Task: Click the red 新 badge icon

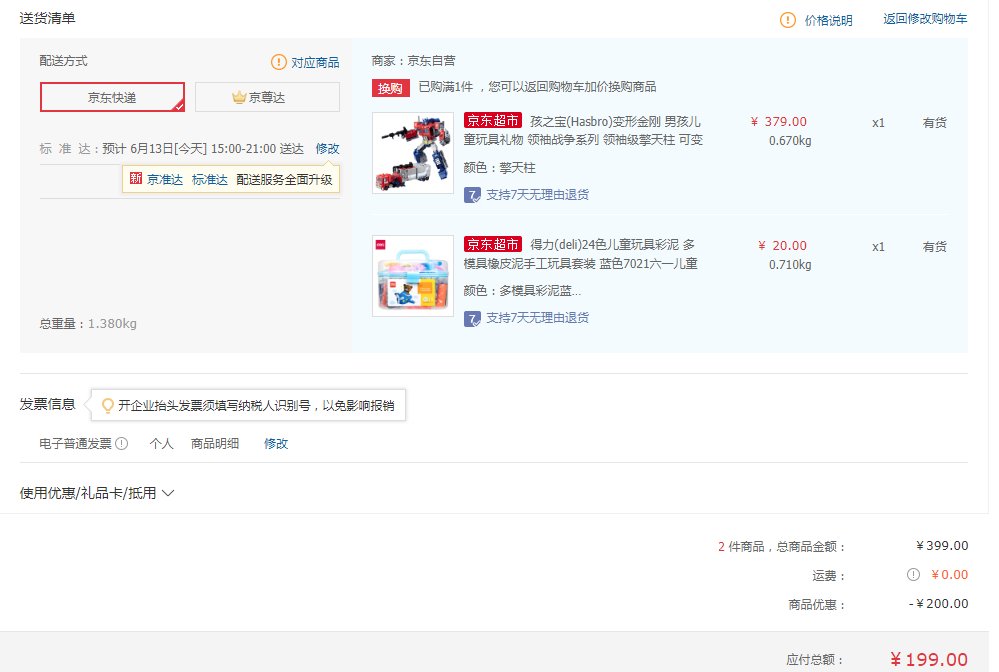Action: click(x=136, y=178)
